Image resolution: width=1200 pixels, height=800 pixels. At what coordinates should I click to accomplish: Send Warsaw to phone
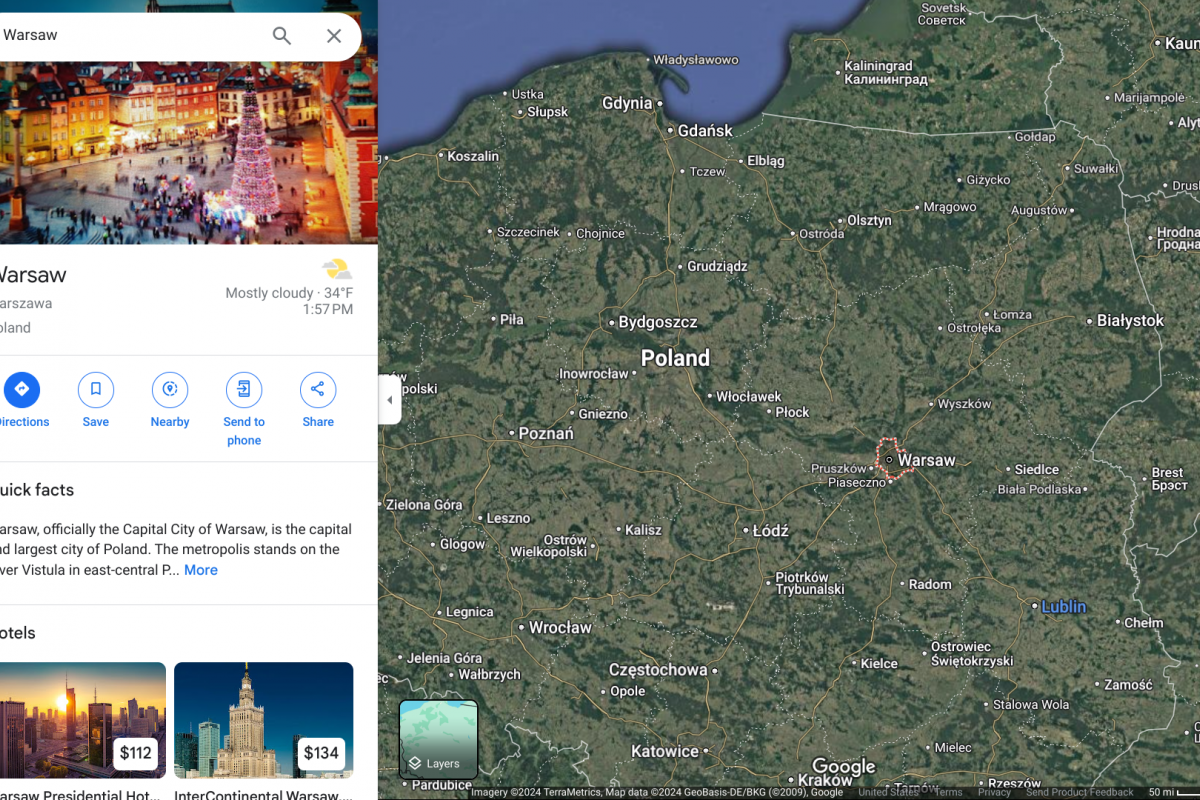[244, 390]
